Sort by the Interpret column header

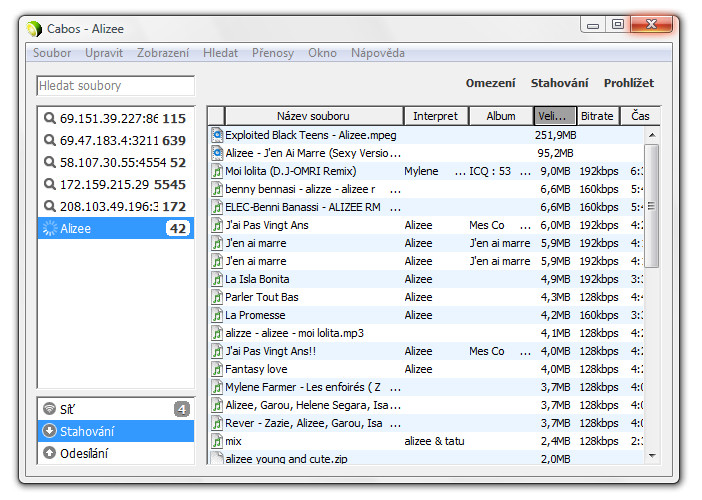[436, 116]
